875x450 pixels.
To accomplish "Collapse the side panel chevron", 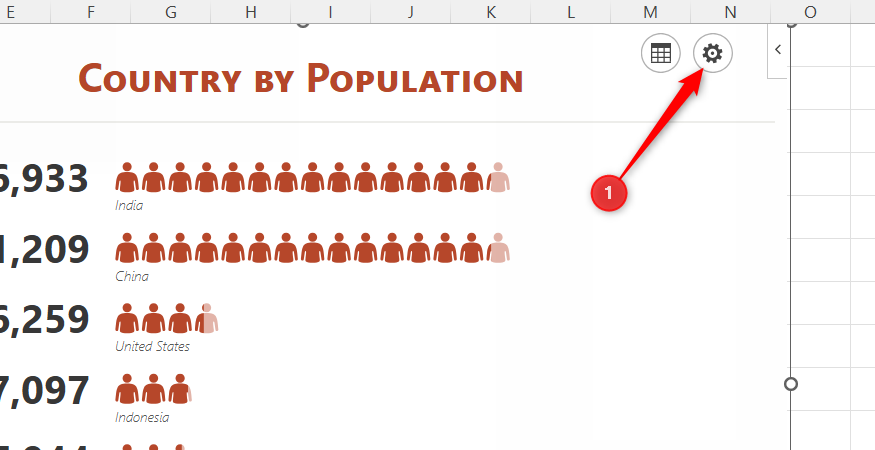I will (x=778, y=50).
